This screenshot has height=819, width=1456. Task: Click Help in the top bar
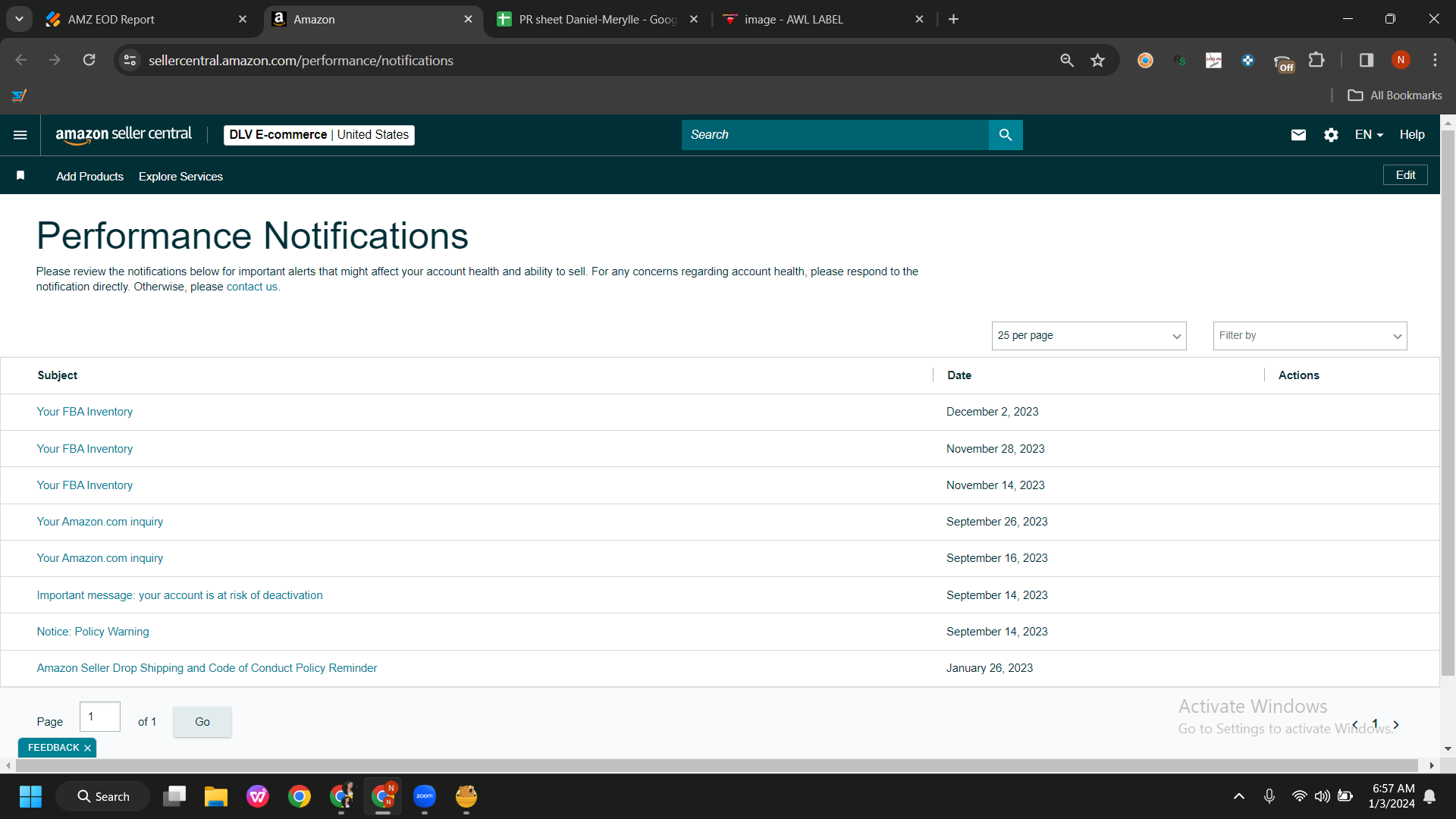click(x=1412, y=135)
